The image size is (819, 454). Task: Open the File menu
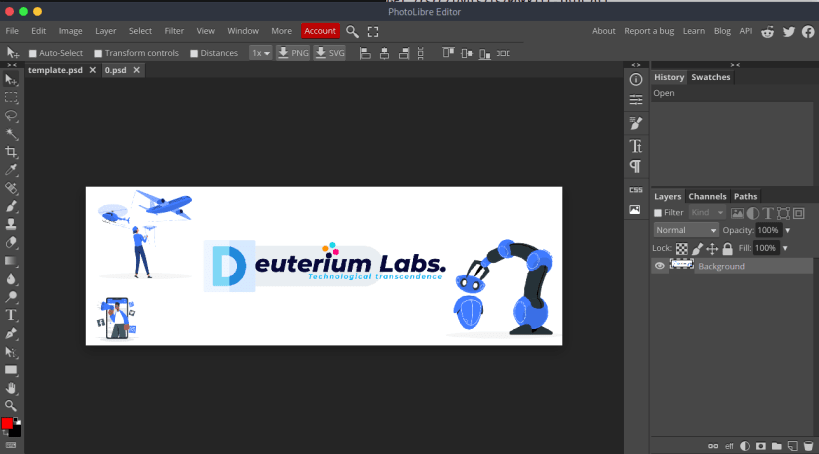click(x=12, y=31)
